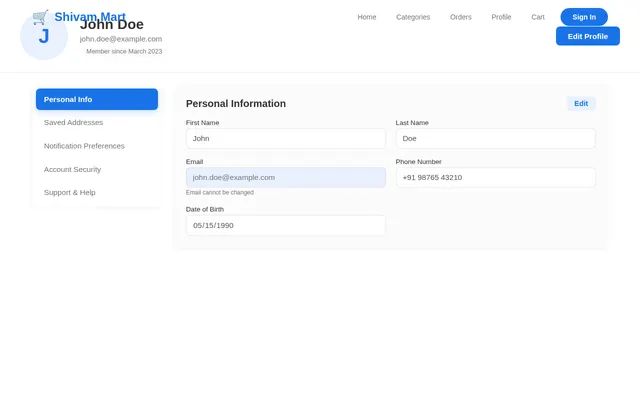The image size is (640, 400).
Task: Click the Sign In button
Action: tap(584, 17)
